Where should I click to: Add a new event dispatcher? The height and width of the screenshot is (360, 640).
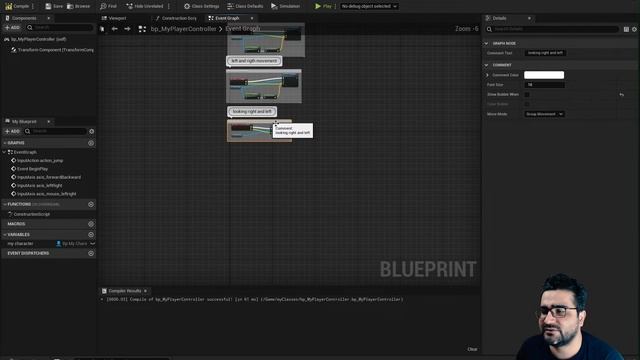[91, 253]
